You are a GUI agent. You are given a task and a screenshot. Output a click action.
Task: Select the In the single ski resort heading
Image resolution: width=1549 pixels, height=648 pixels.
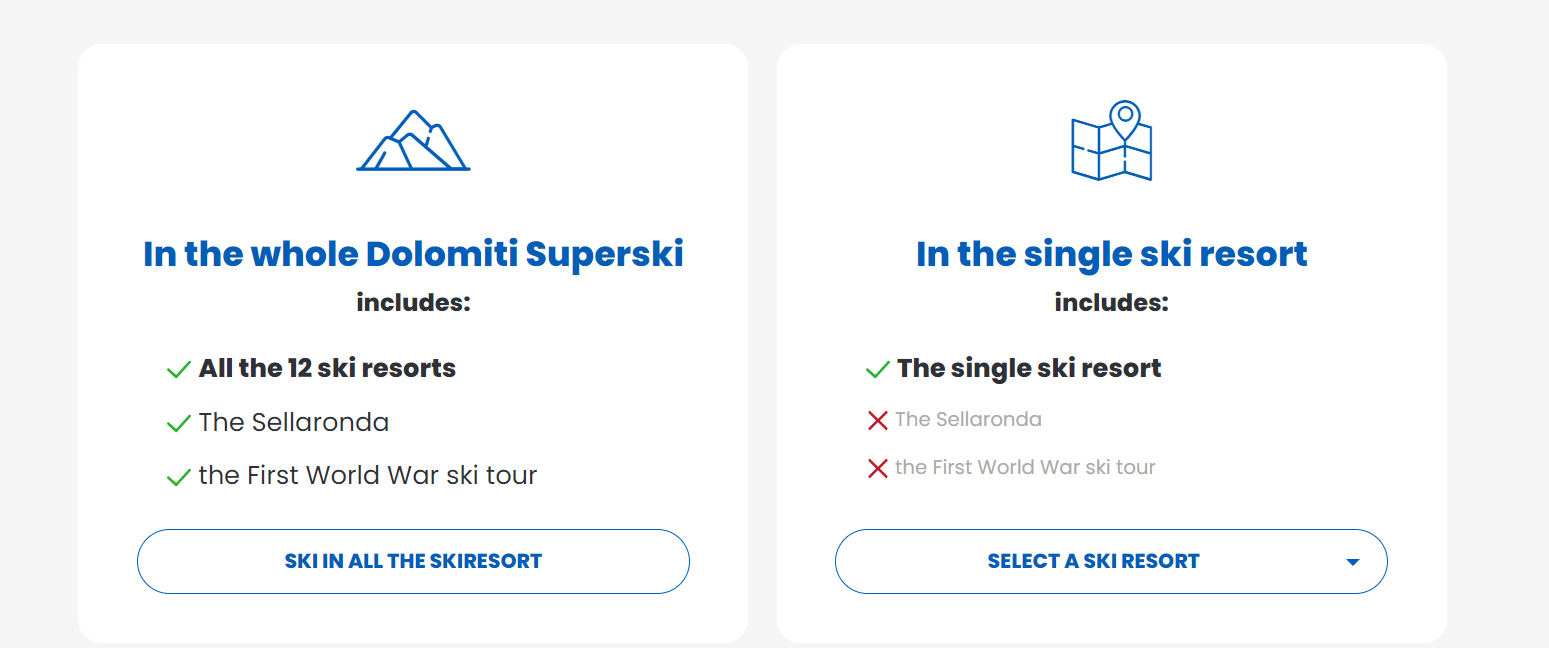click(1111, 254)
